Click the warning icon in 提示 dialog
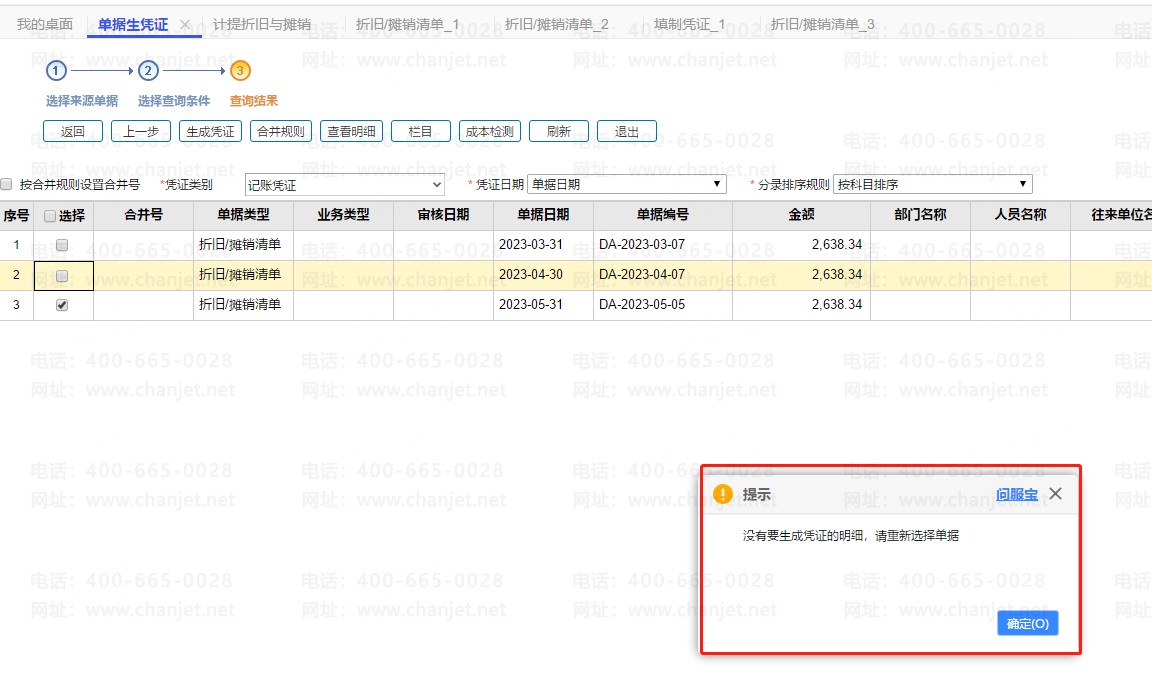 tap(723, 494)
